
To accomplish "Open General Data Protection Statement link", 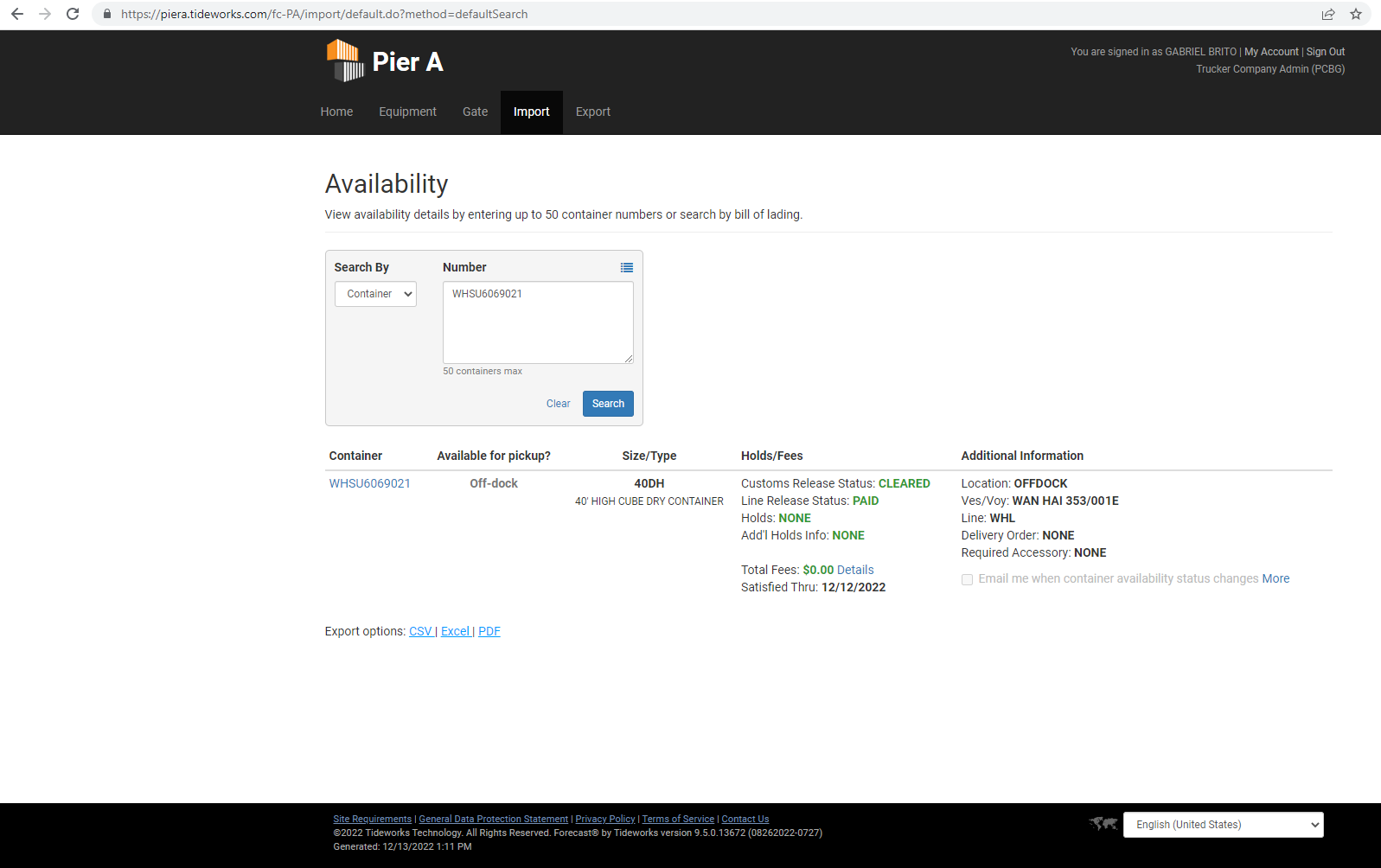I will pyautogui.click(x=494, y=819).
